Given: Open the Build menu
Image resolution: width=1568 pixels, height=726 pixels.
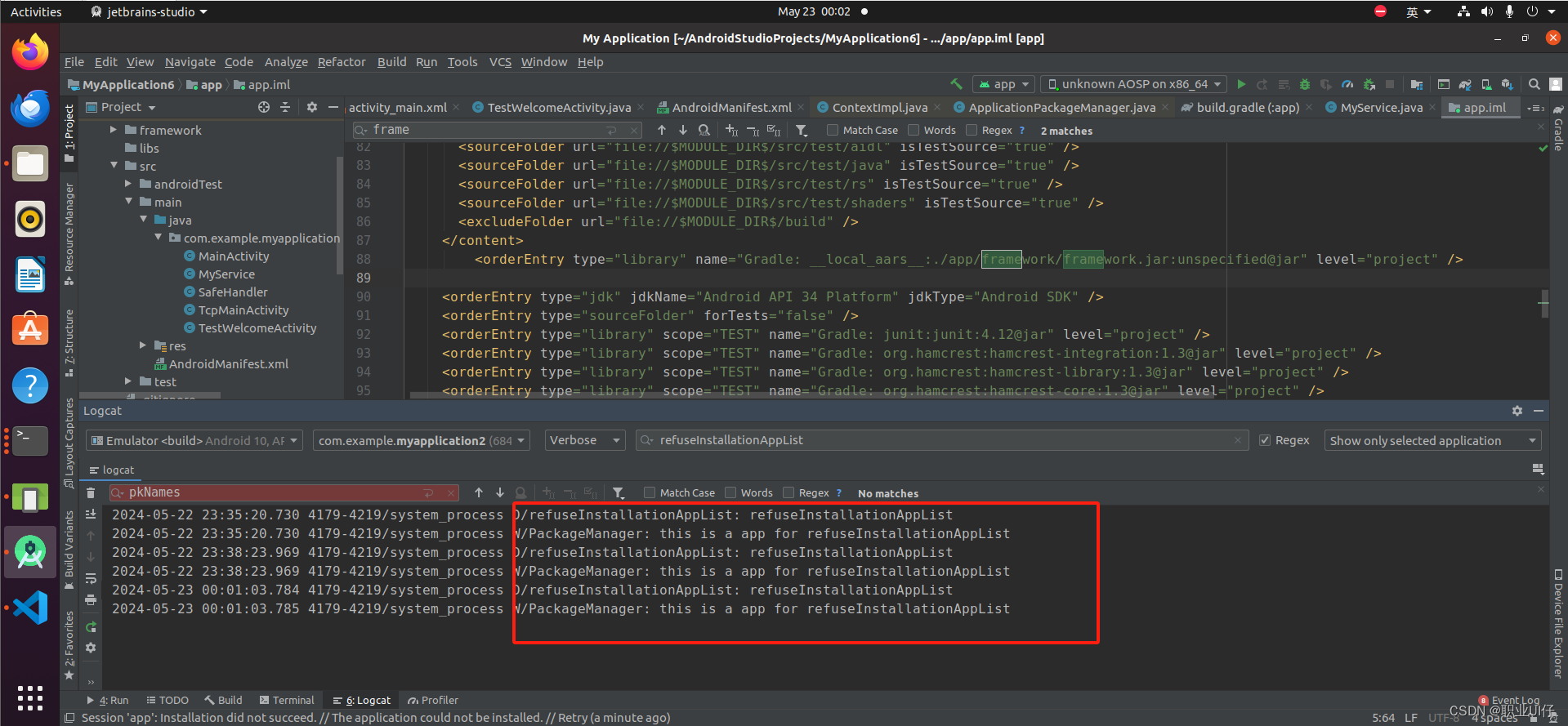Looking at the screenshot, I should click(x=391, y=62).
